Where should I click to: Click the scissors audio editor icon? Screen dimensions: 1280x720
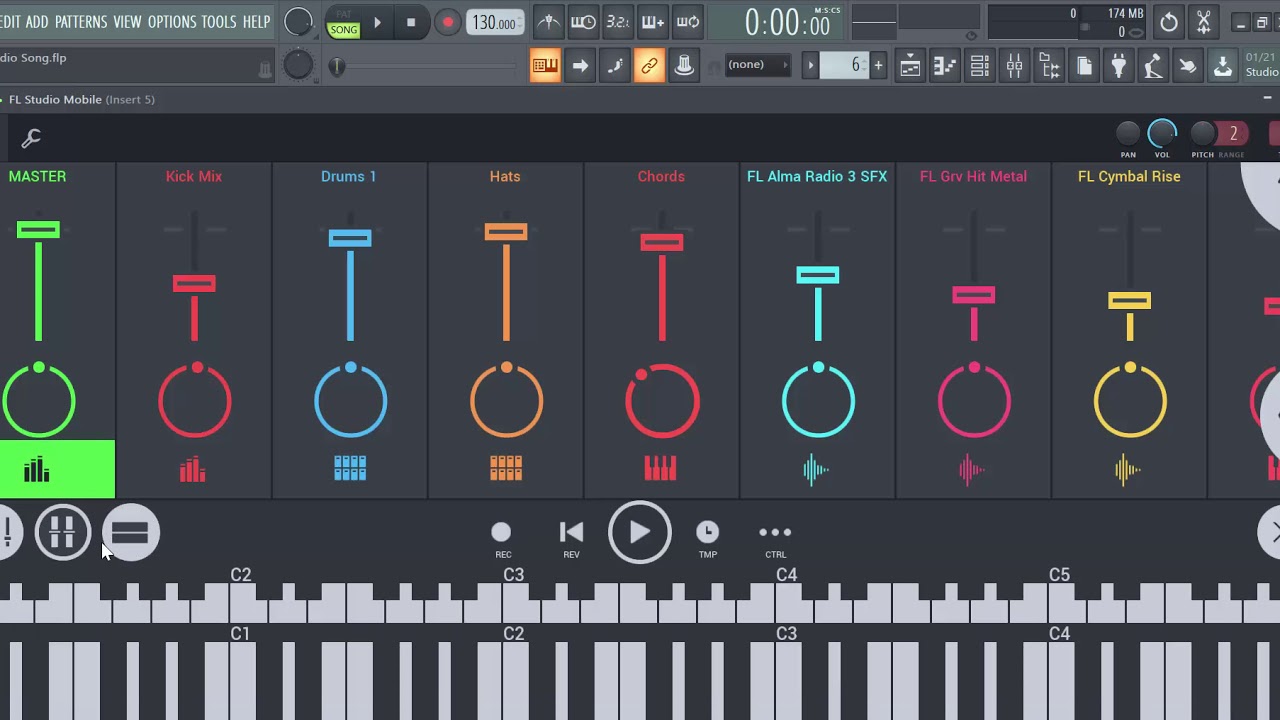(x=1204, y=22)
